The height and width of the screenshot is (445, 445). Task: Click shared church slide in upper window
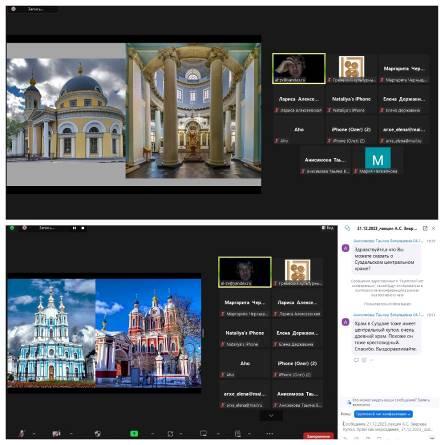[x=134, y=114]
